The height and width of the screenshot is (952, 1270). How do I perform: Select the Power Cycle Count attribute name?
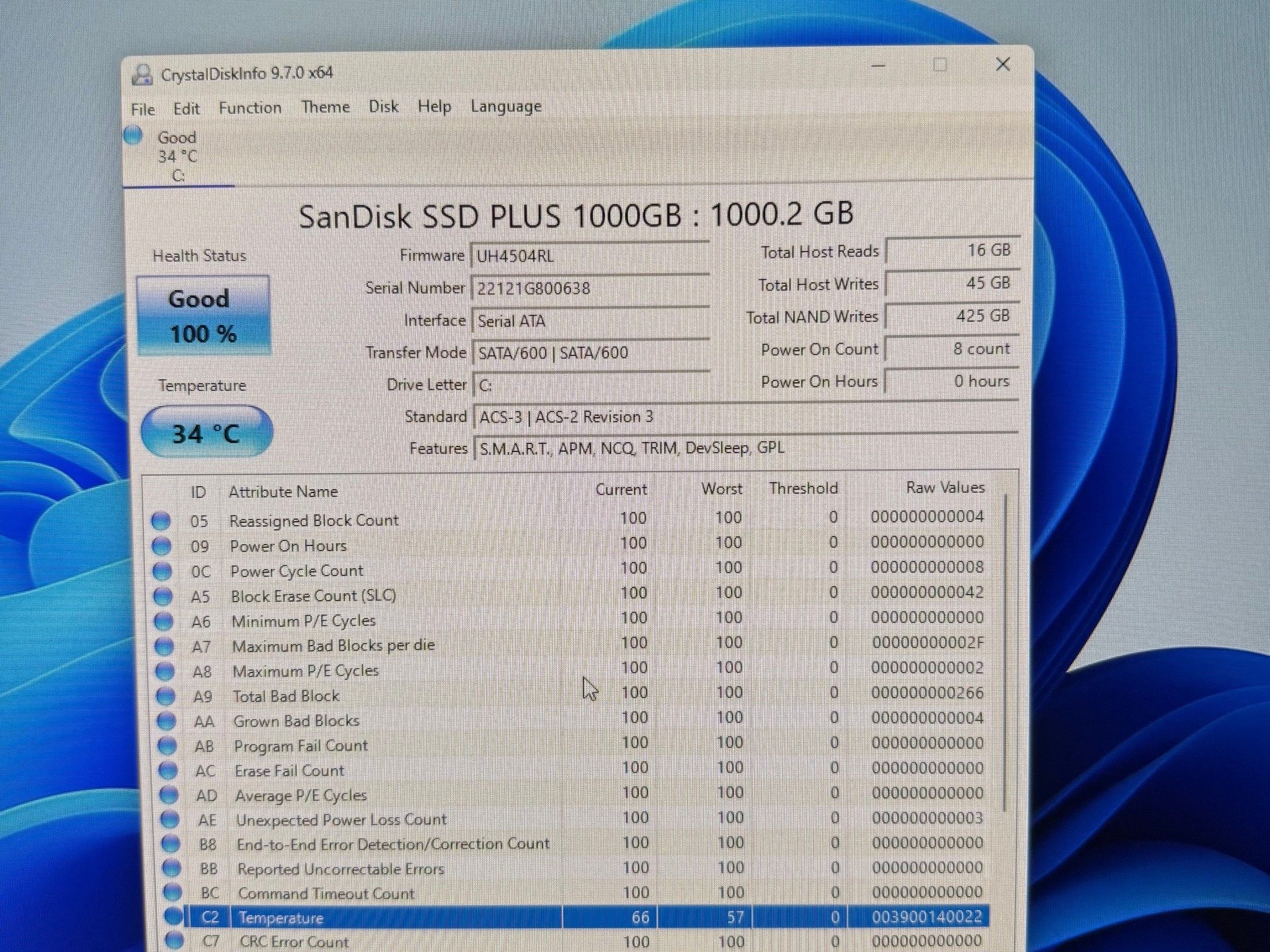[x=296, y=571]
